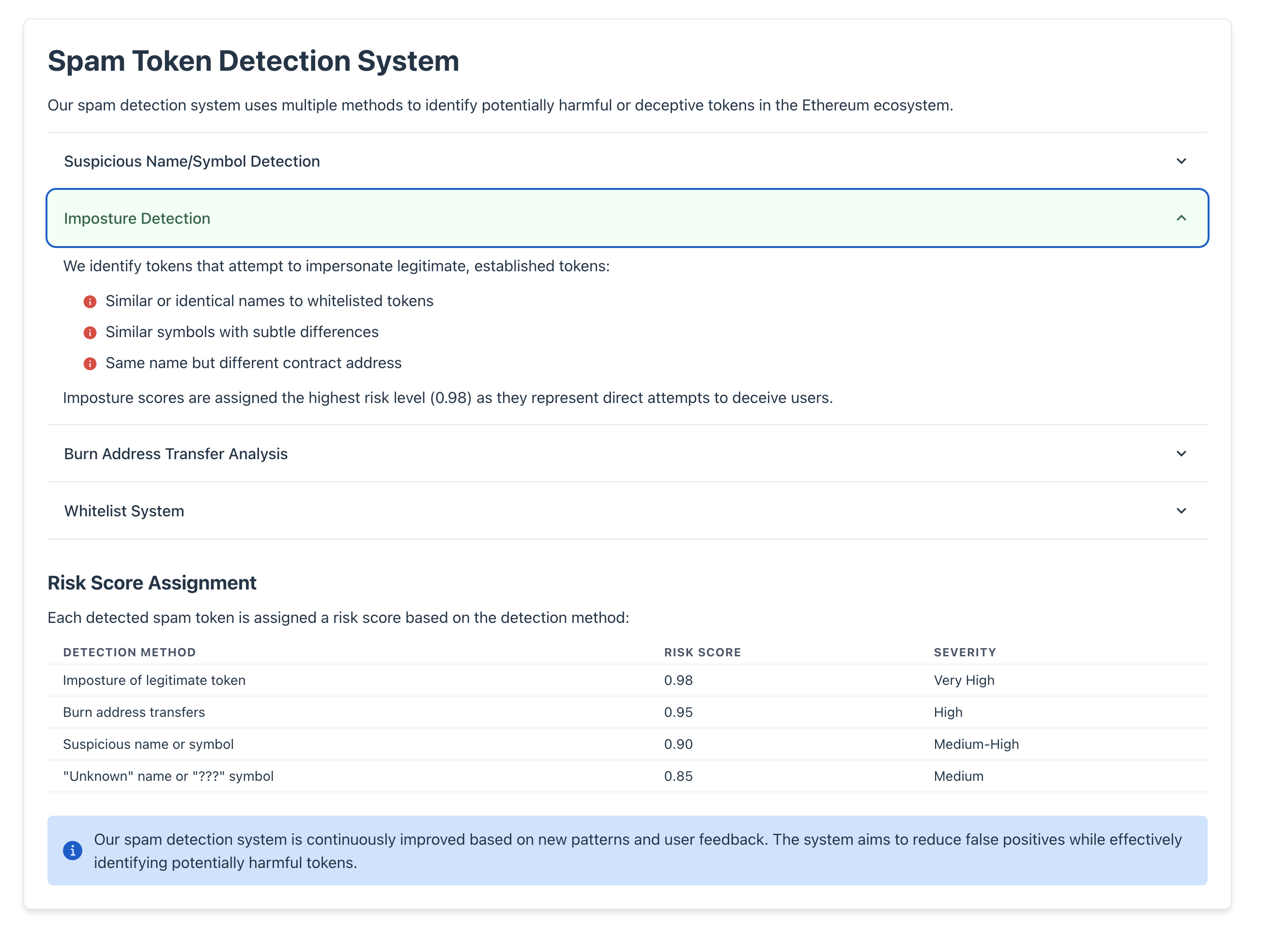The image size is (1288, 930).
Task: Expand the Suspicious Name/Symbol Detection section
Action: pyautogui.click(x=625, y=161)
